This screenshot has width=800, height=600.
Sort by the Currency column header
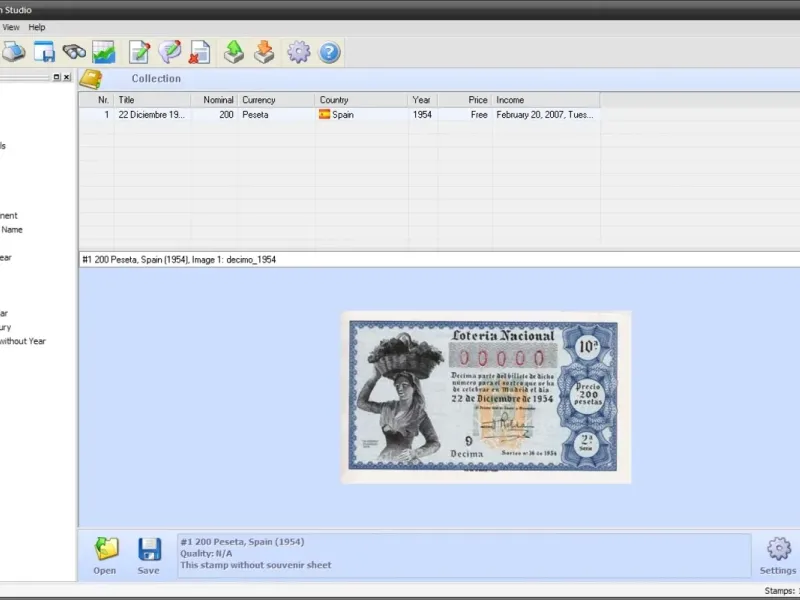(x=277, y=100)
